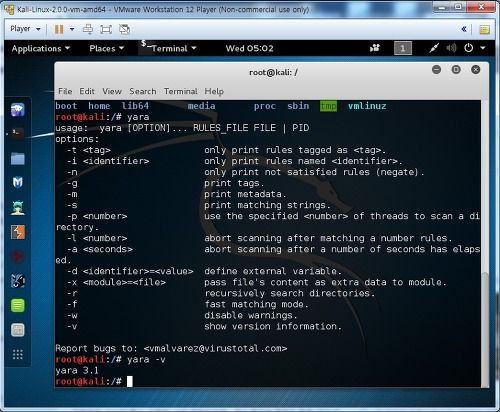Click the terminal title 'root@kali: /'
The height and width of the screenshot is (412, 500).
273,72
